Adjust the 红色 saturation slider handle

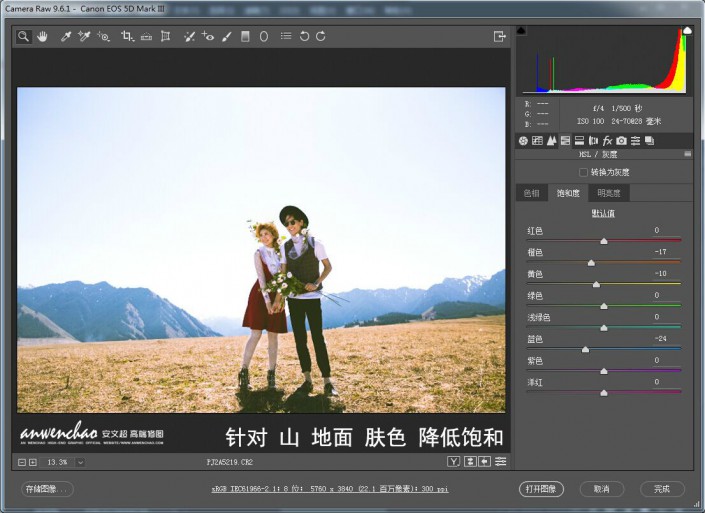pos(604,241)
